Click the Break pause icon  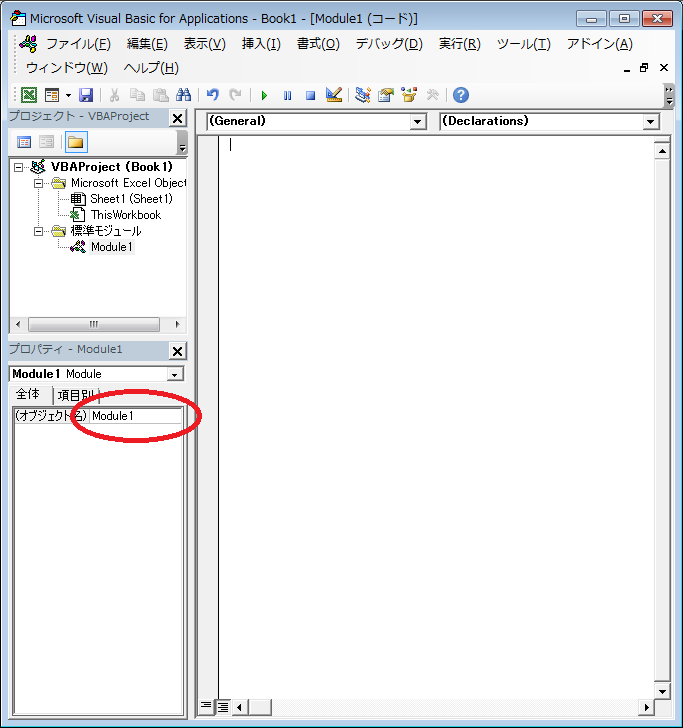click(x=287, y=96)
